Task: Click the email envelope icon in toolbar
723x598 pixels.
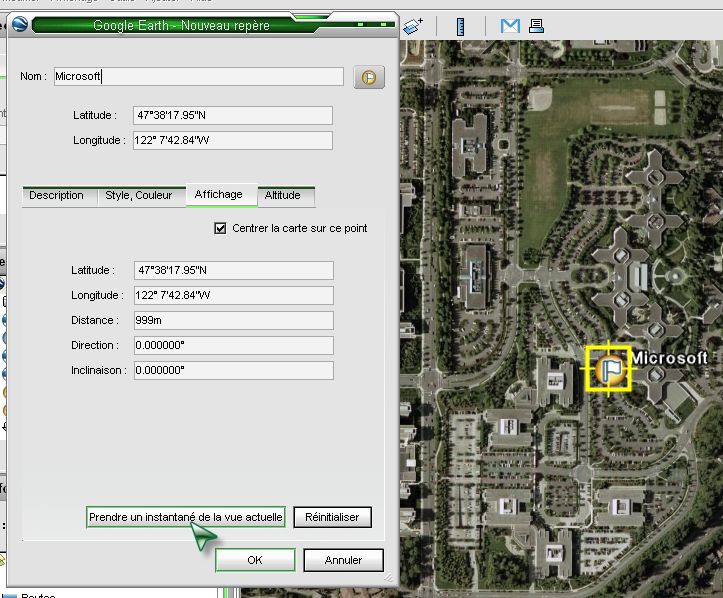Action: coord(510,26)
